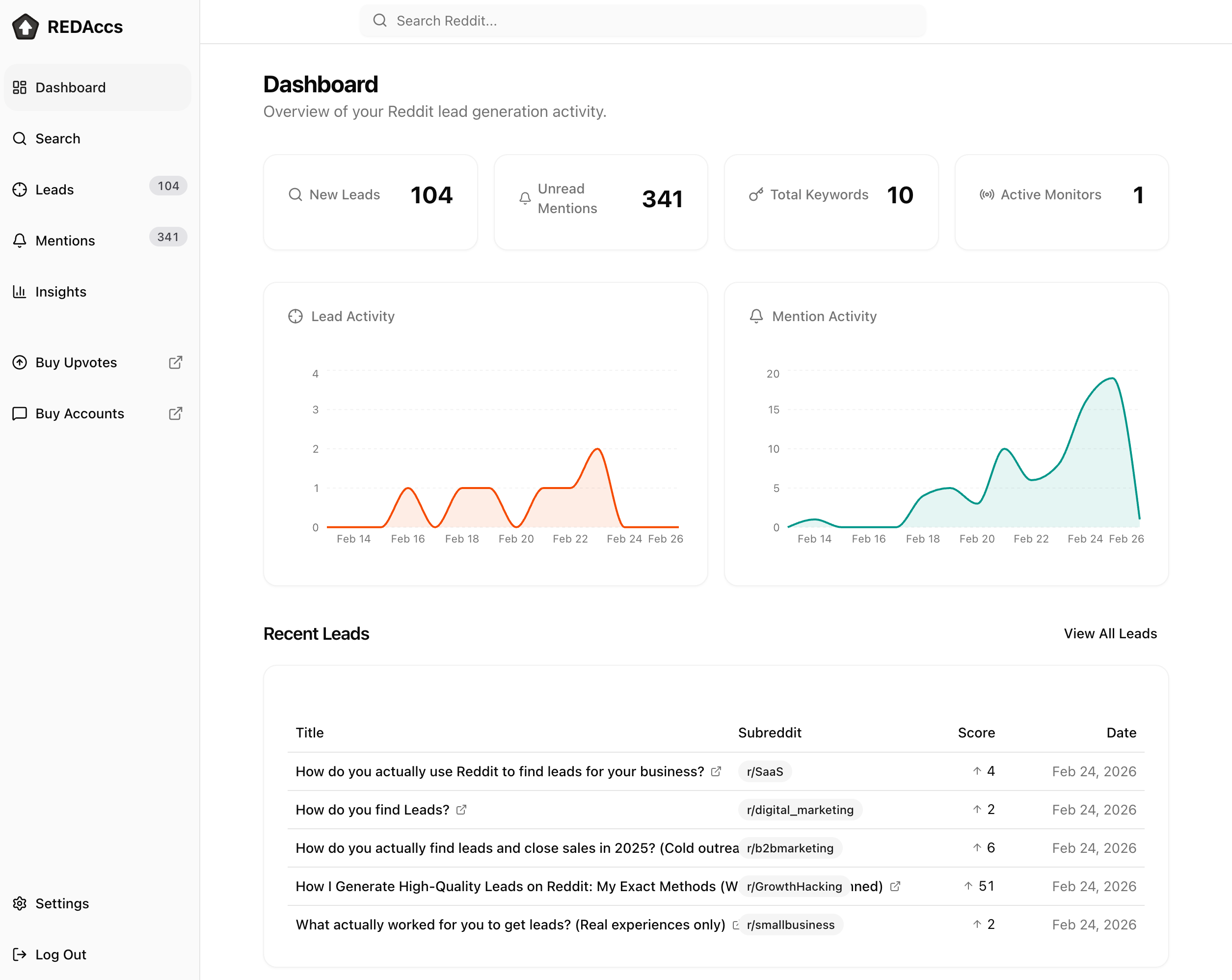Open external link icon after 'How do you find Leads?'

click(x=461, y=810)
